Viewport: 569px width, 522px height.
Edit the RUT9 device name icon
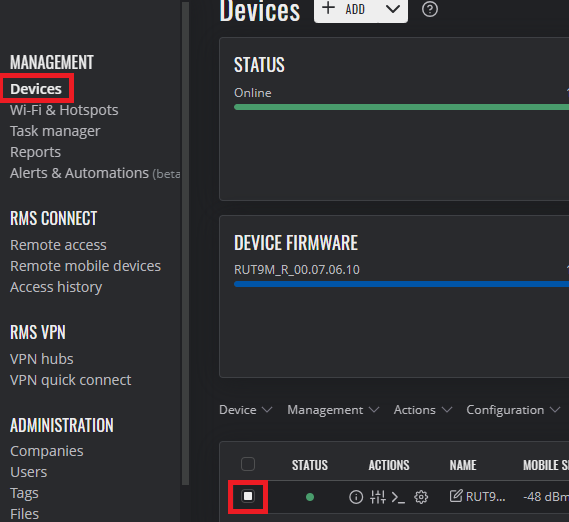point(456,496)
